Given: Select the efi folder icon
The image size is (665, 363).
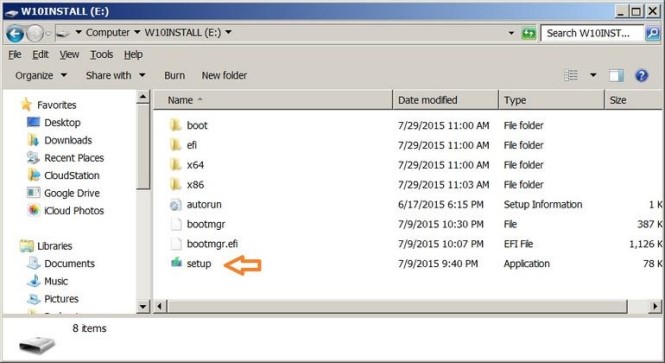Looking at the screenshot, I should pos(176,145).
